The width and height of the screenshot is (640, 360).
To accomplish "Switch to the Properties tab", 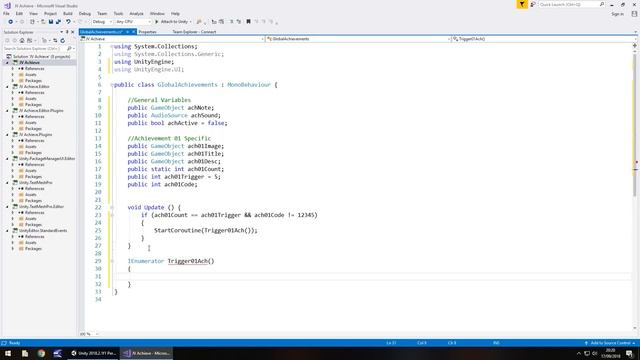I will 147,32.
